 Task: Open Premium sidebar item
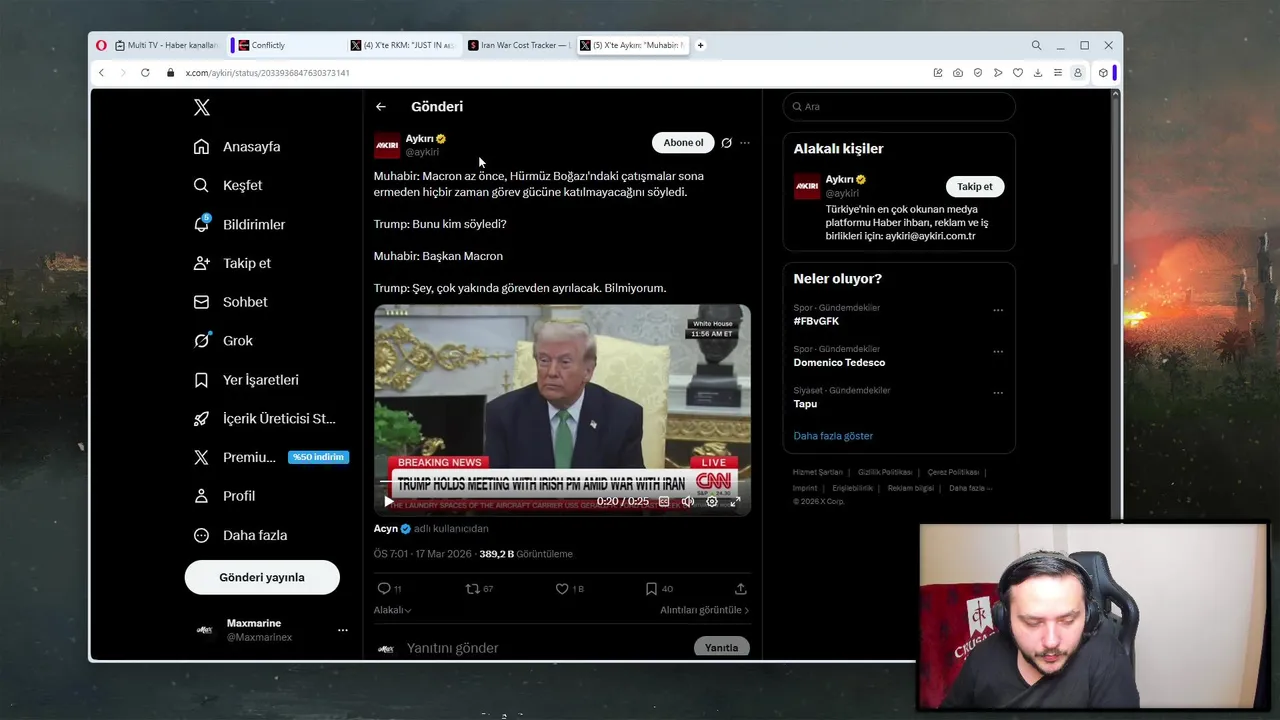coord(235,457)
